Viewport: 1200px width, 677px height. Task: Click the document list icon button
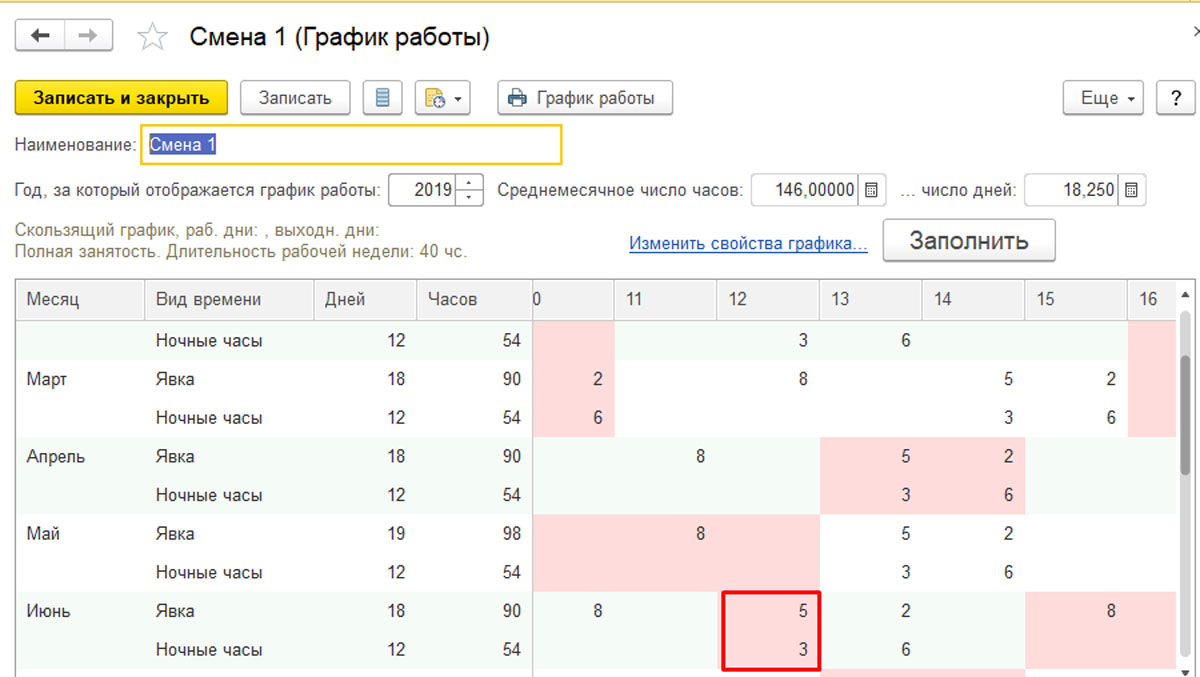click(382, 98)
